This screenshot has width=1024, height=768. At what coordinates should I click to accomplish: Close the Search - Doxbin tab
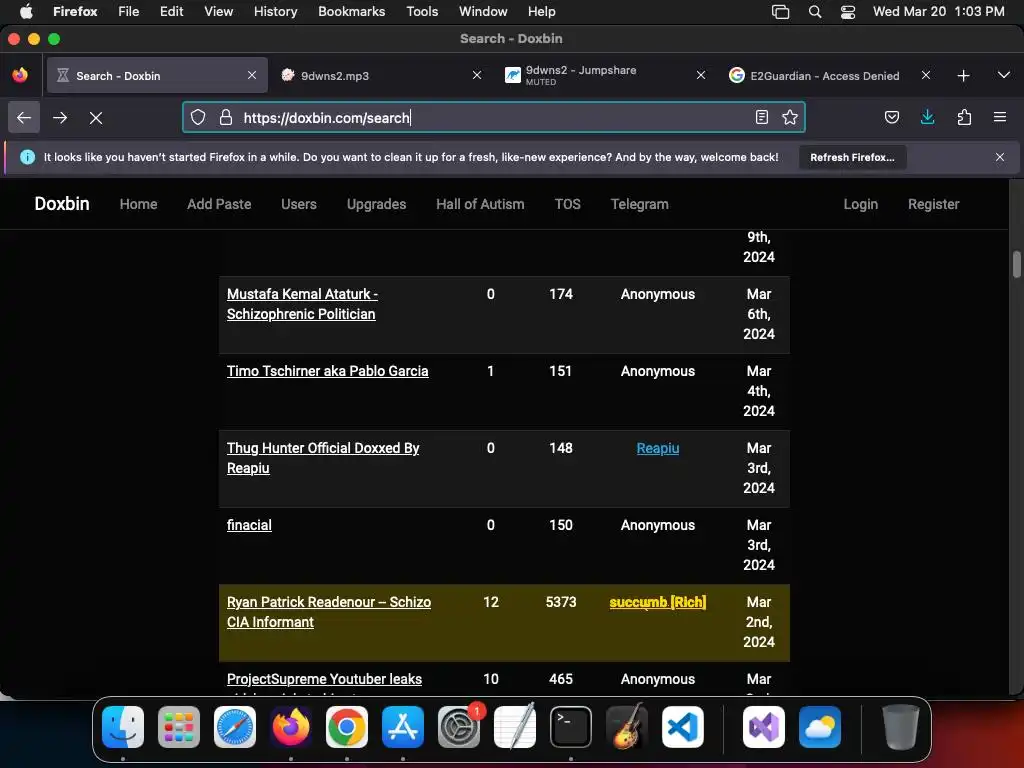coord(252,76)
